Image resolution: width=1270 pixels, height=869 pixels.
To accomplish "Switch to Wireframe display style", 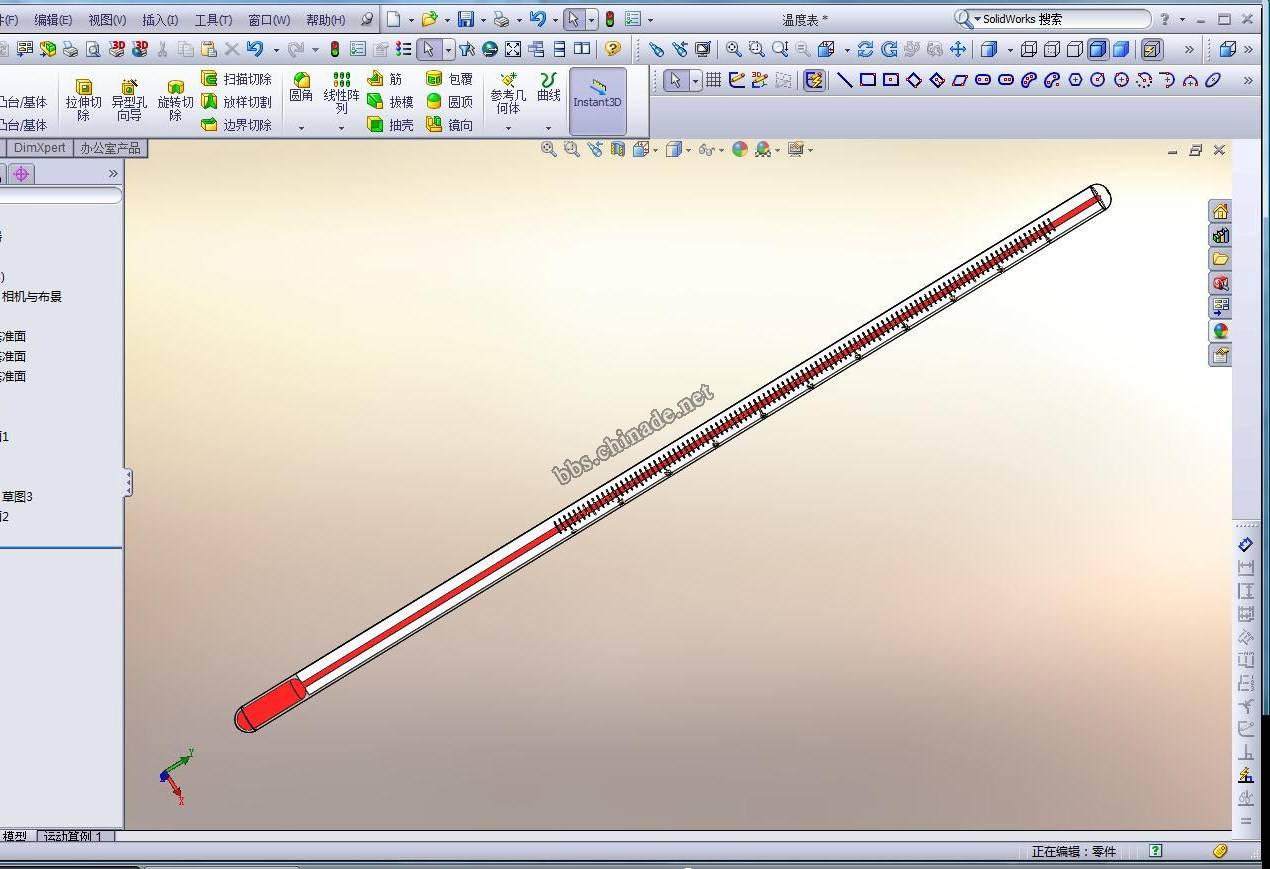I will [1028, 49].
